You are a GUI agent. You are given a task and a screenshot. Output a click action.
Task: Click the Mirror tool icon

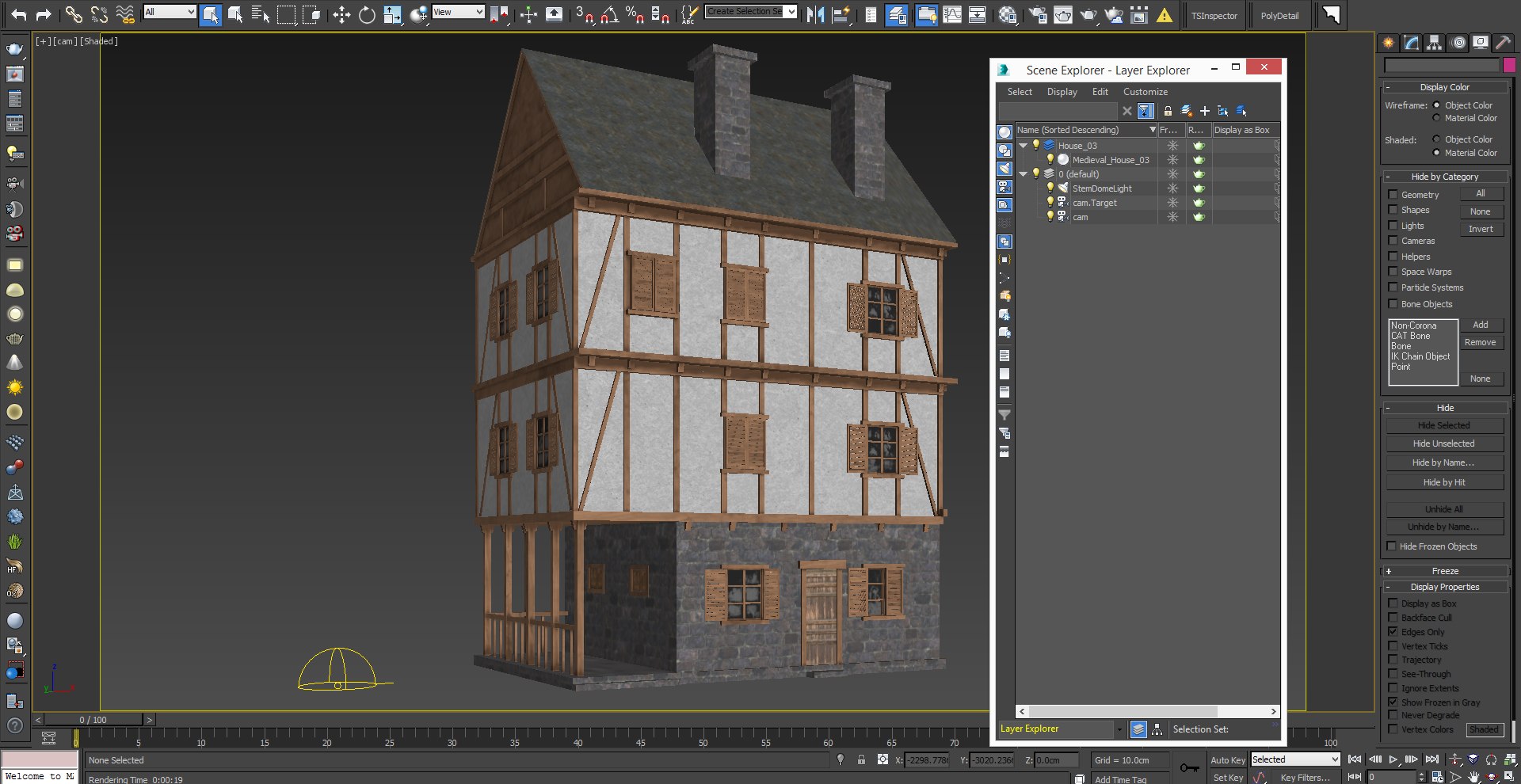tap(815, 13)
